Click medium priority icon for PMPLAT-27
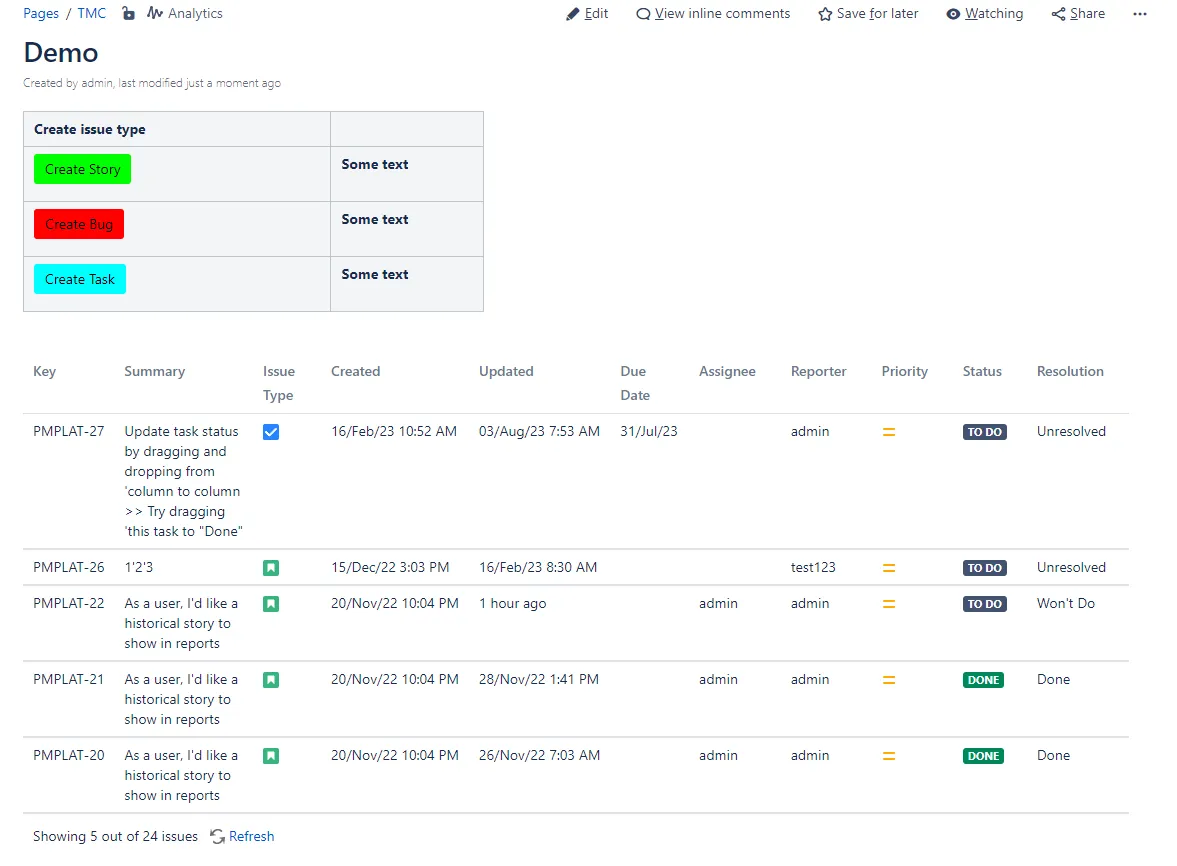Viewport: 1177px width, 866px height. (889, 432)
